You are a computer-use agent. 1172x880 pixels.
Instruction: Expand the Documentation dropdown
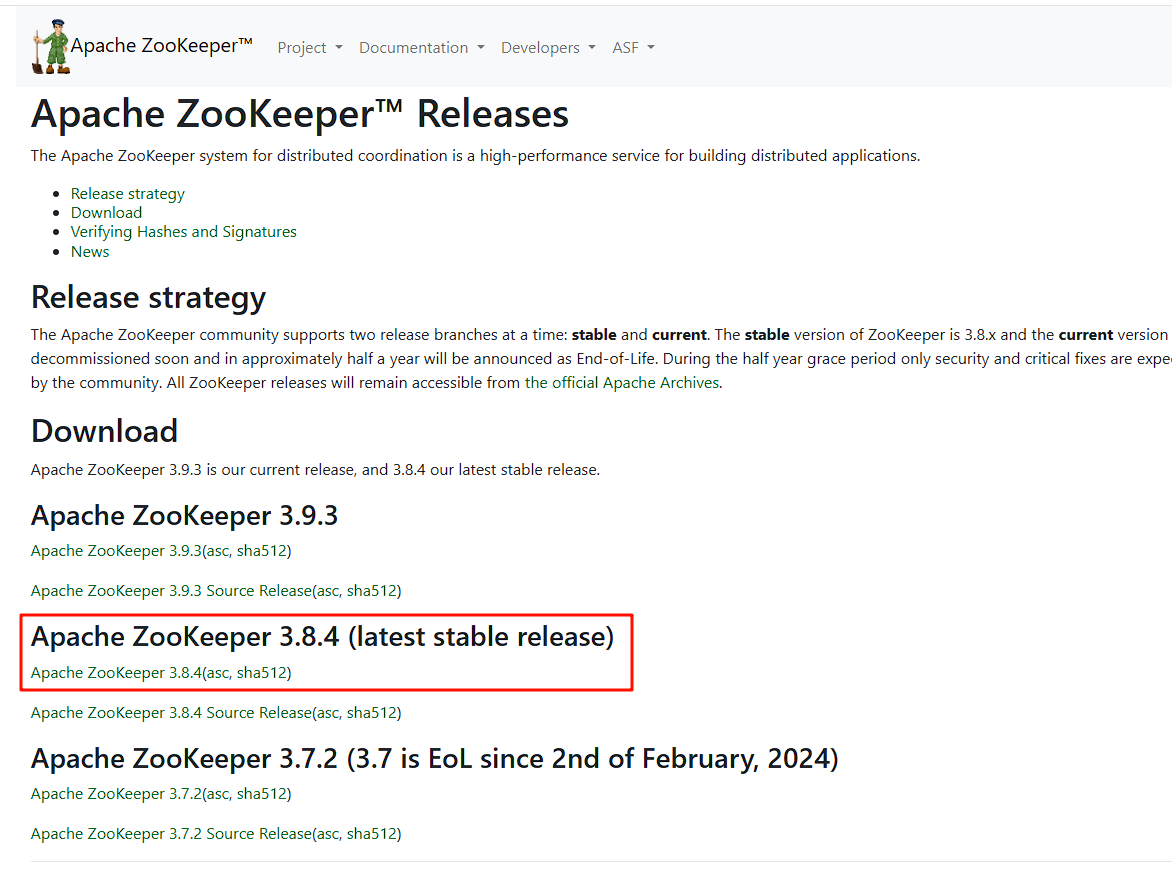[x=421, y=48]
